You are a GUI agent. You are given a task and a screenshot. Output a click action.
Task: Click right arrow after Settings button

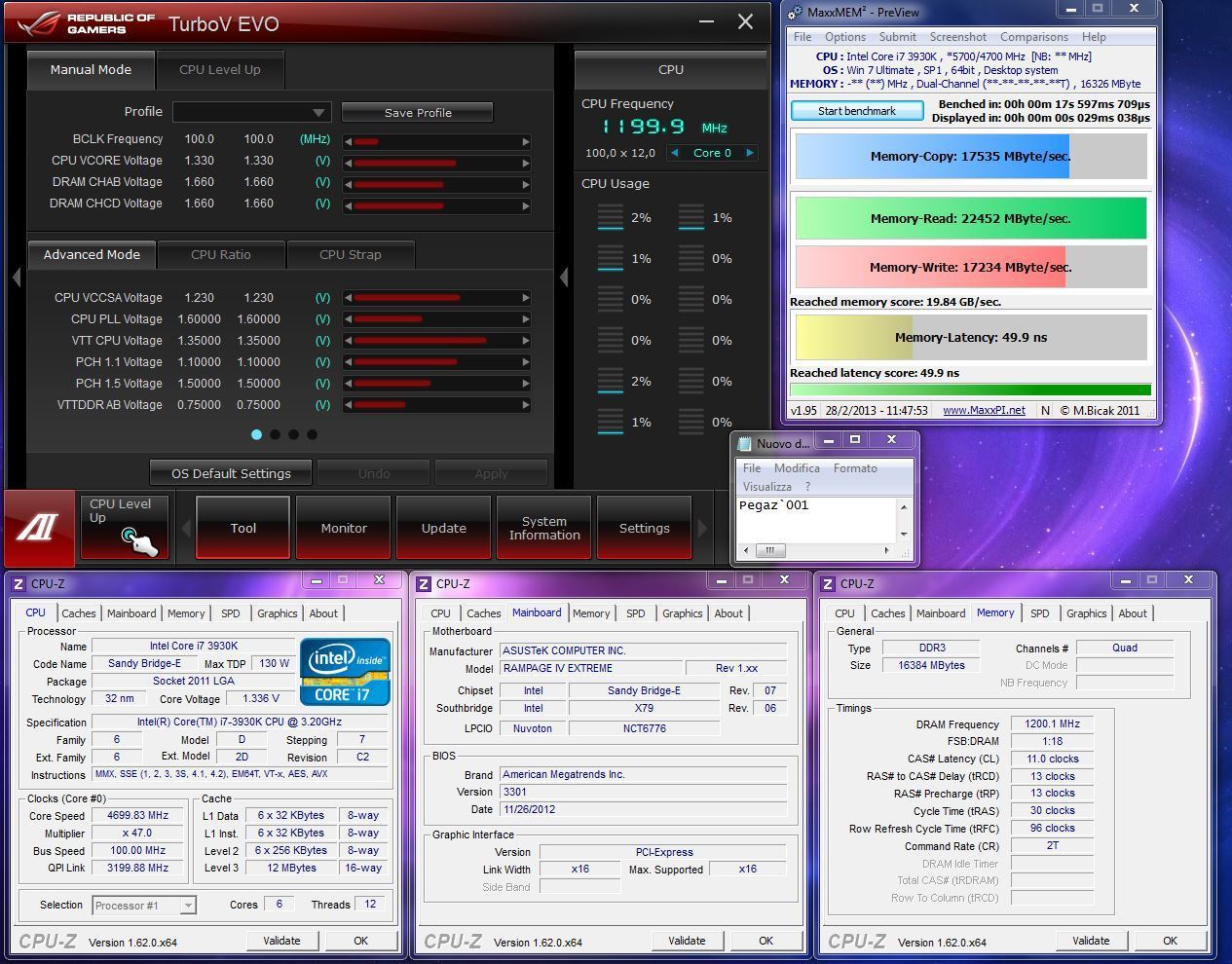pyautogui.click(x=702, y=529)
